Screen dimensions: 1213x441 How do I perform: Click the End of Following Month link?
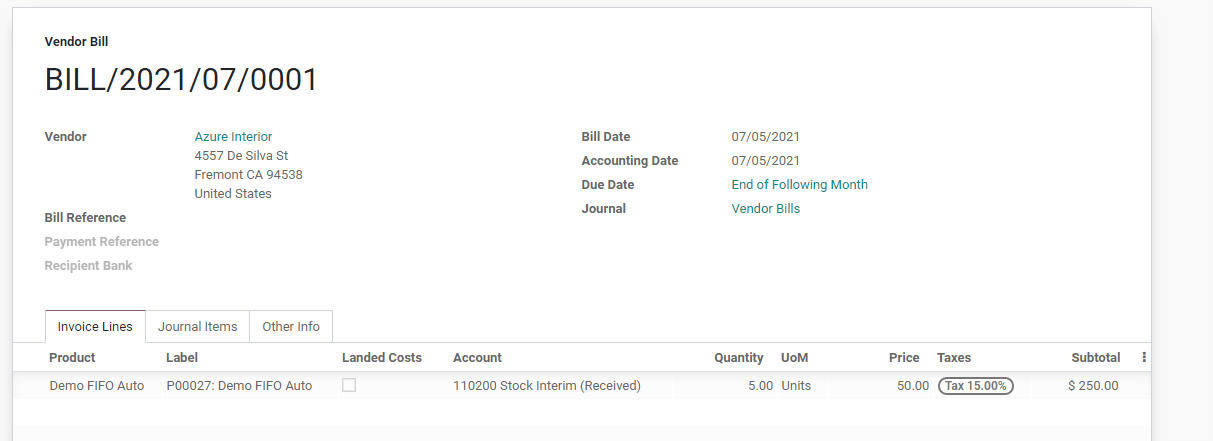(799, 185)
